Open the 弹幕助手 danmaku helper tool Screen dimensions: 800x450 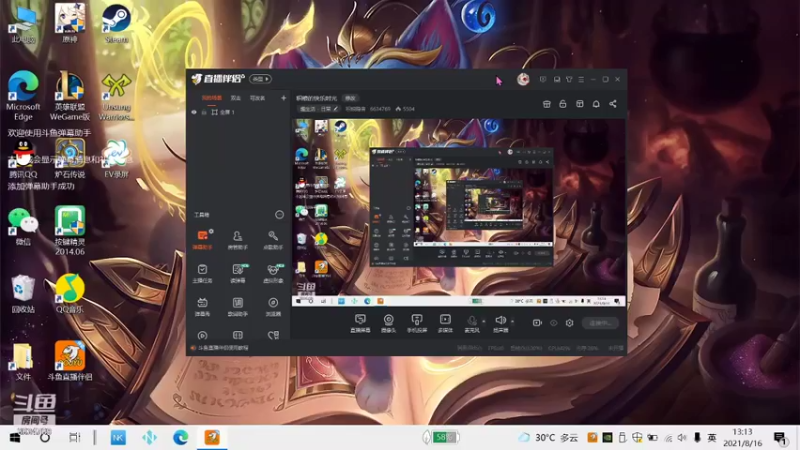pyautogui.click(x=203, y=240)
